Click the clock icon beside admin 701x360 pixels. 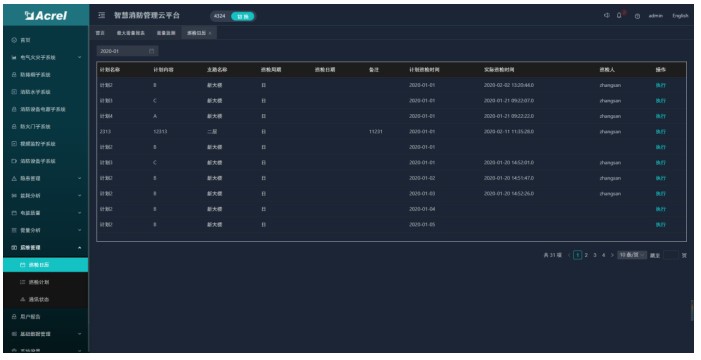pyautogui.click(x=638, y=16)
